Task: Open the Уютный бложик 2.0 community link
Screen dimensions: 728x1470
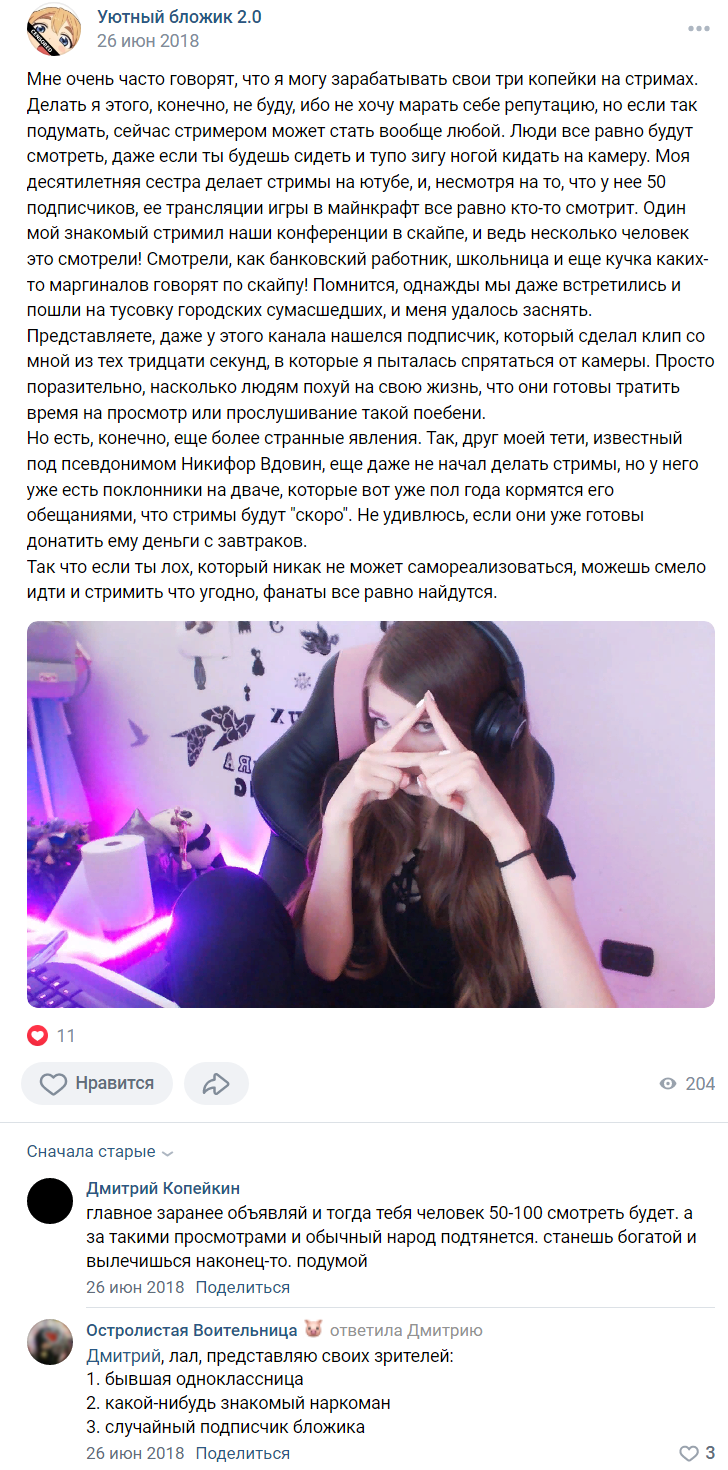Action: point(179,17)
